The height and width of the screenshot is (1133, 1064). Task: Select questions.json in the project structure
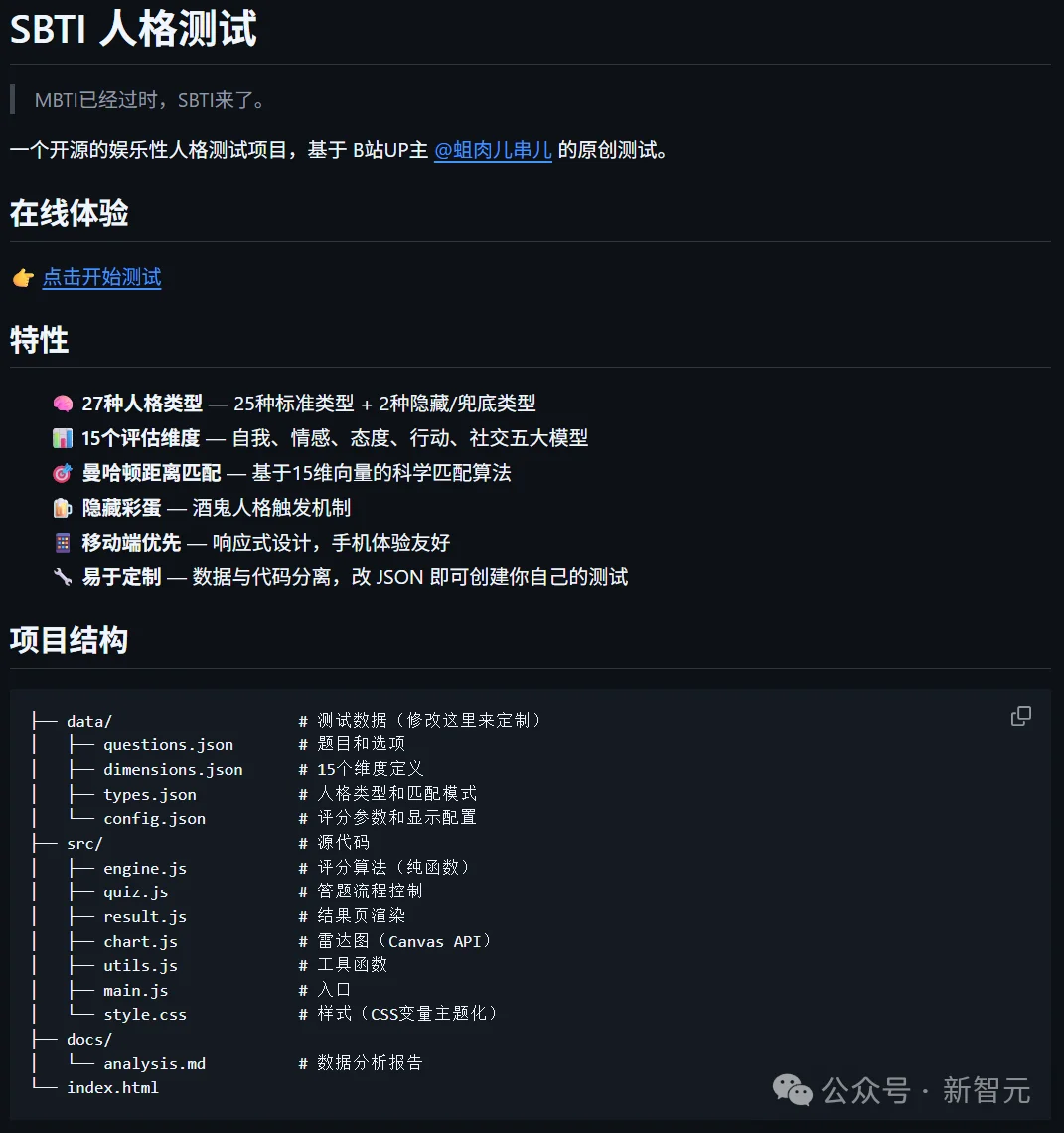168,744
